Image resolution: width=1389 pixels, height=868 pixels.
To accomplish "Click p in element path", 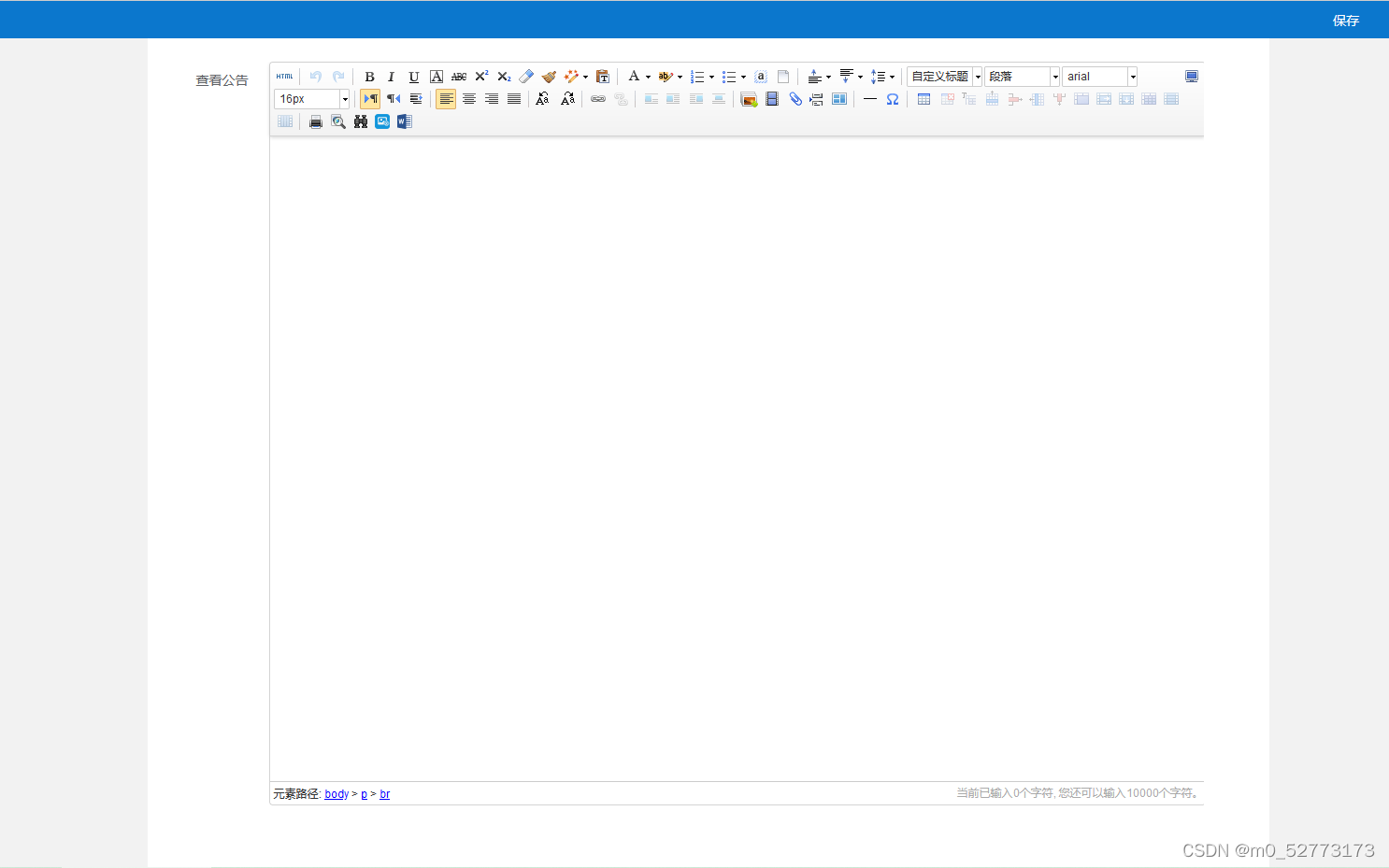I will click(x=364, y=794).
